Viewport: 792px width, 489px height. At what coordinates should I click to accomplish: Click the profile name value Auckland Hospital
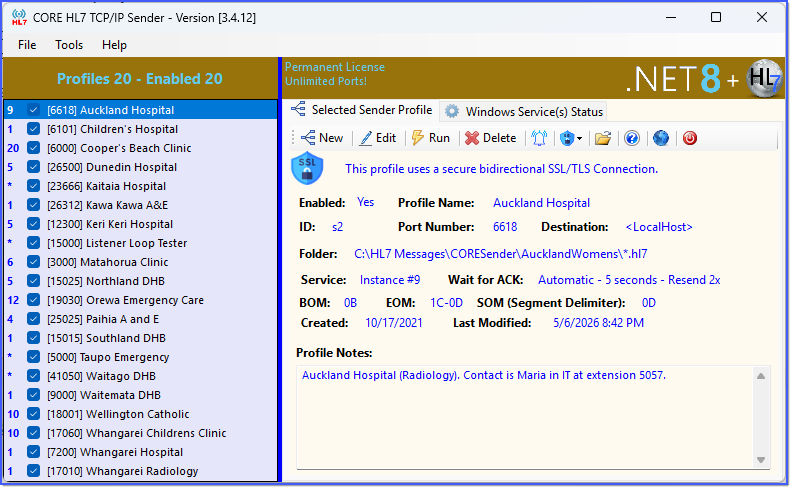pyautogui.click(x=541, y=203)
